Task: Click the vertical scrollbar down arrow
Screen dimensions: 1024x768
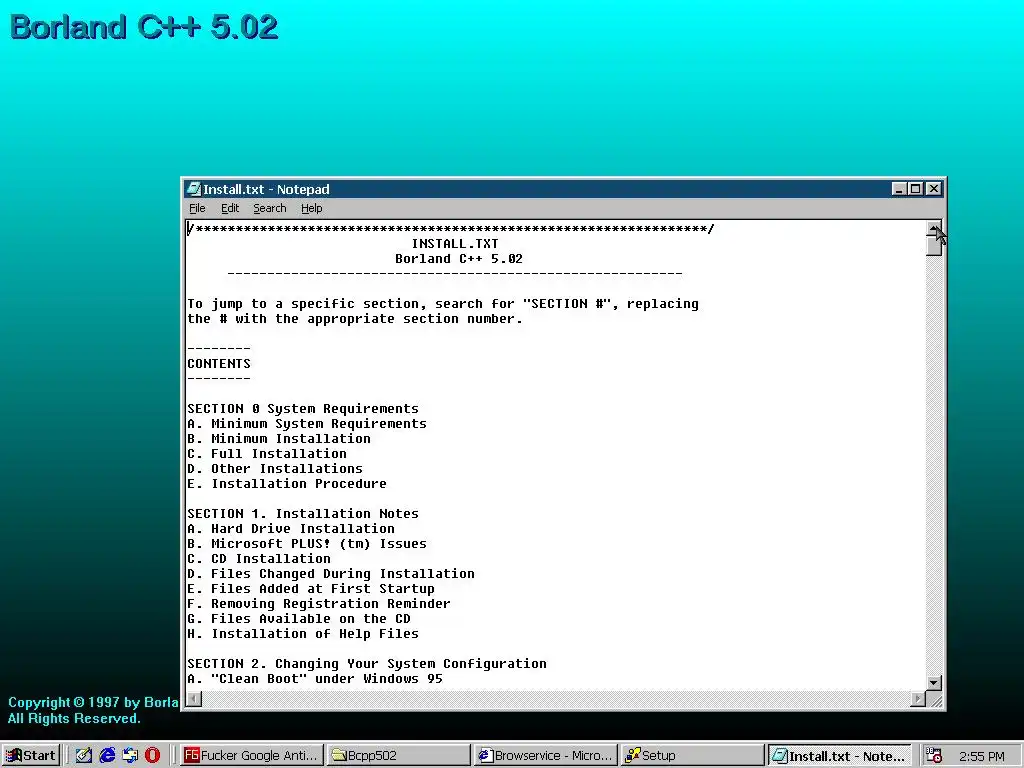Action: click(934, 682)
